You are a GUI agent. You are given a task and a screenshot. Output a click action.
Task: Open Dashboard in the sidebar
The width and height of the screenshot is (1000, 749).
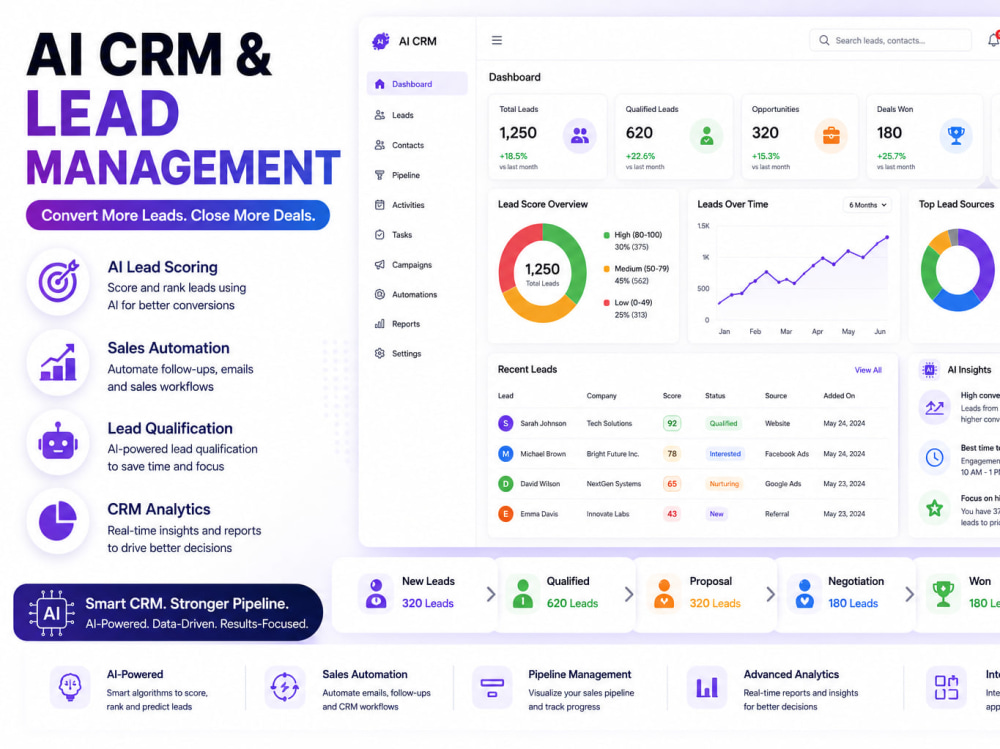(x=417, y=84)
